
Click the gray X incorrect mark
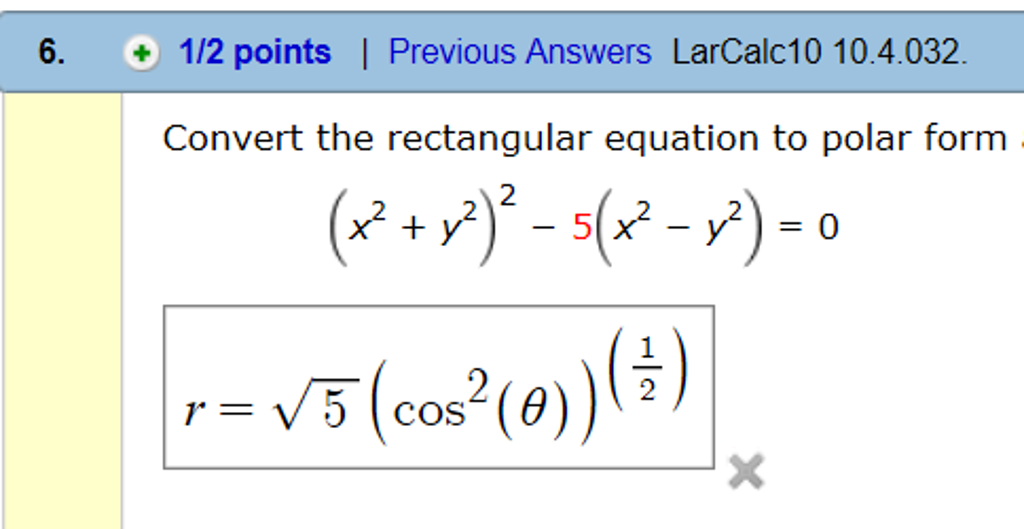pyautogui.click(x=746, y=471)
